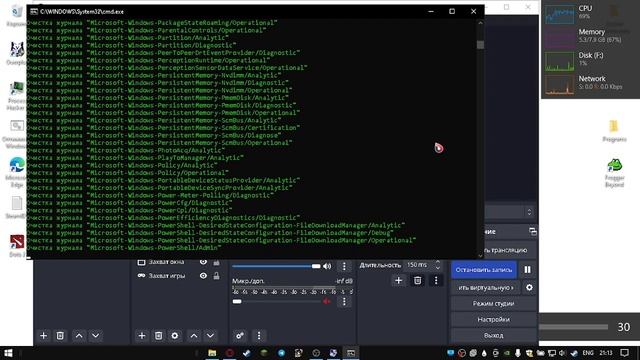The image size is (640, 360).
Task: Enable Режим студии studio mode
Action: click(493, 304)
